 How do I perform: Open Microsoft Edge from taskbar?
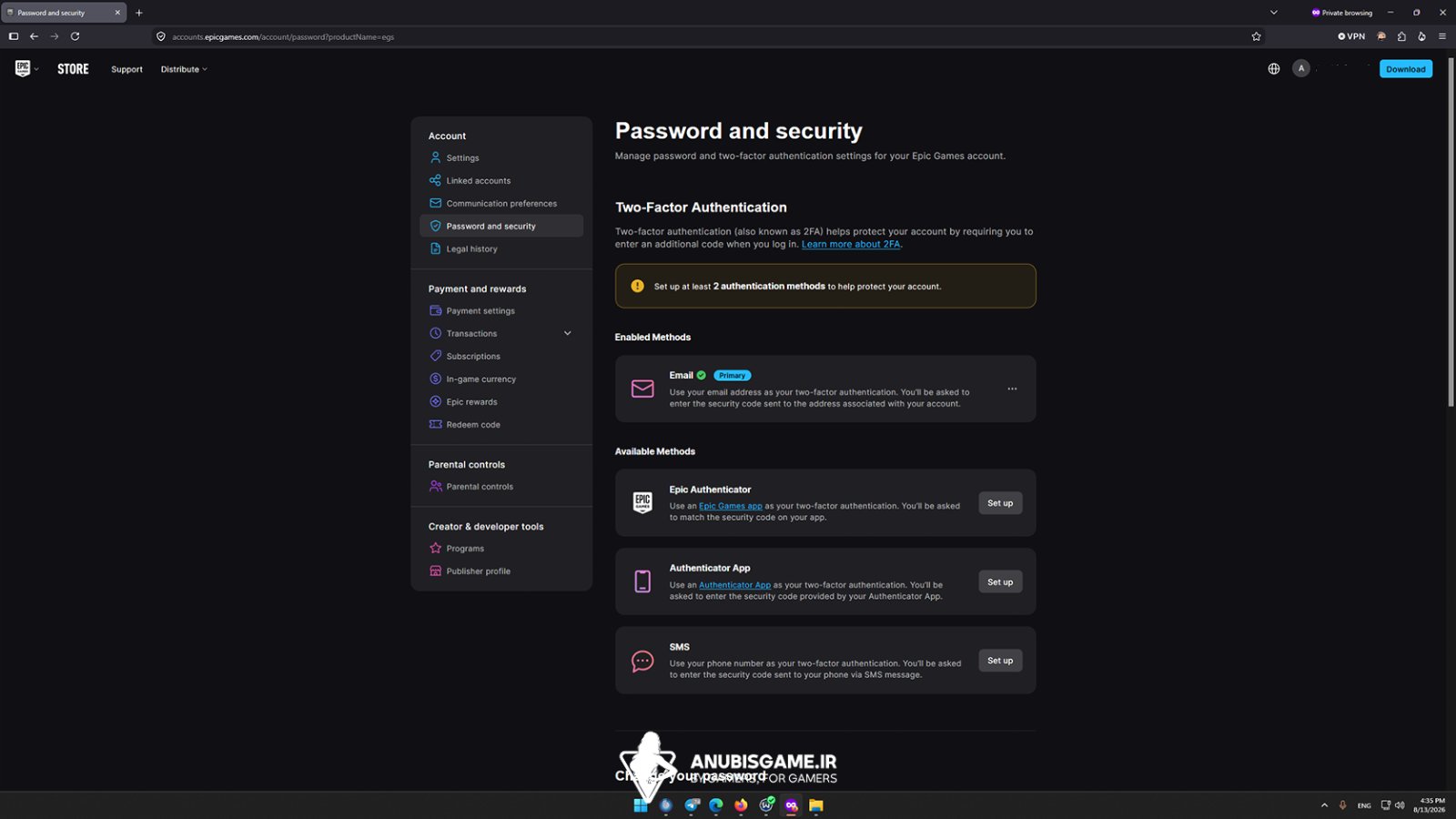pos(716,805)
